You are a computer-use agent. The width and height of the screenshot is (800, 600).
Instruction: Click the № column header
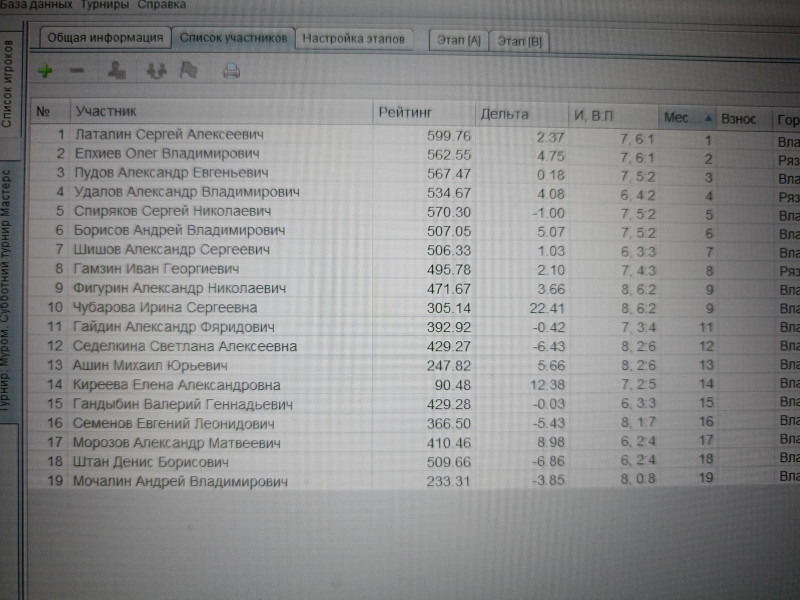[x=50, y=111]
